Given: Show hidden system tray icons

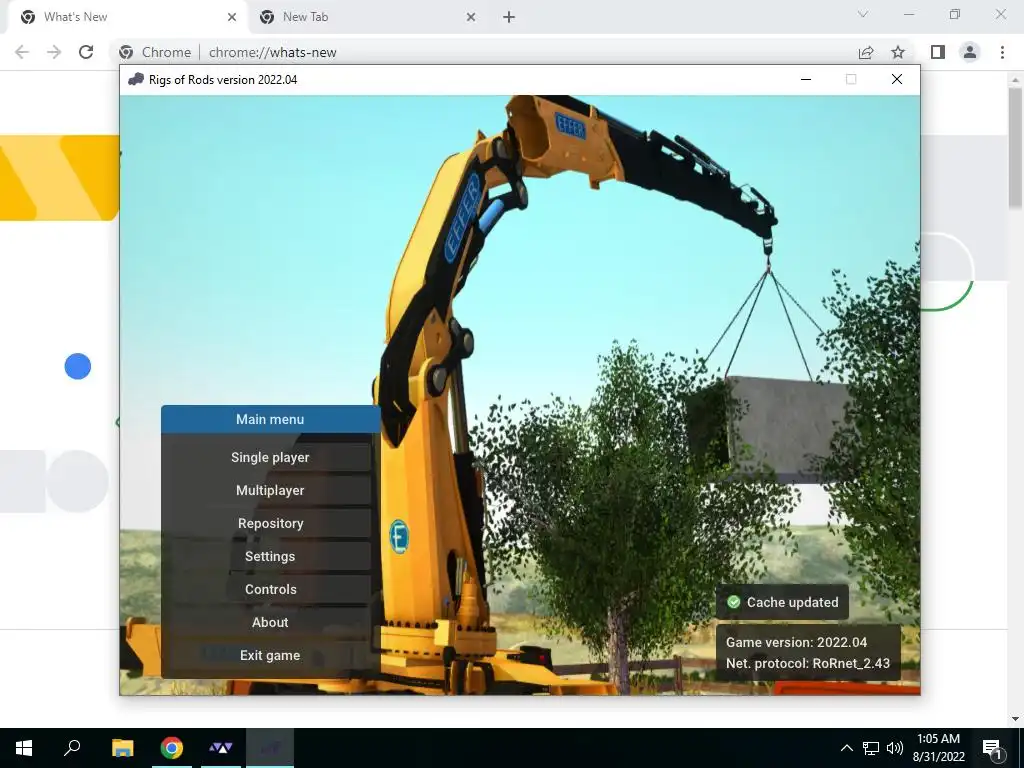Looking at the screenshot, I should coord(846,748).
